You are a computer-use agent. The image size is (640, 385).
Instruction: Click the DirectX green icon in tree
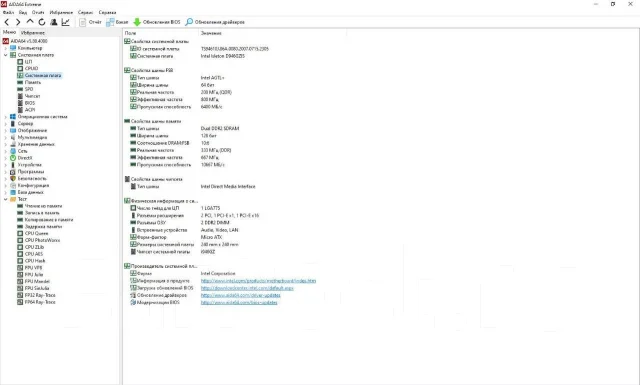point(13,158)
